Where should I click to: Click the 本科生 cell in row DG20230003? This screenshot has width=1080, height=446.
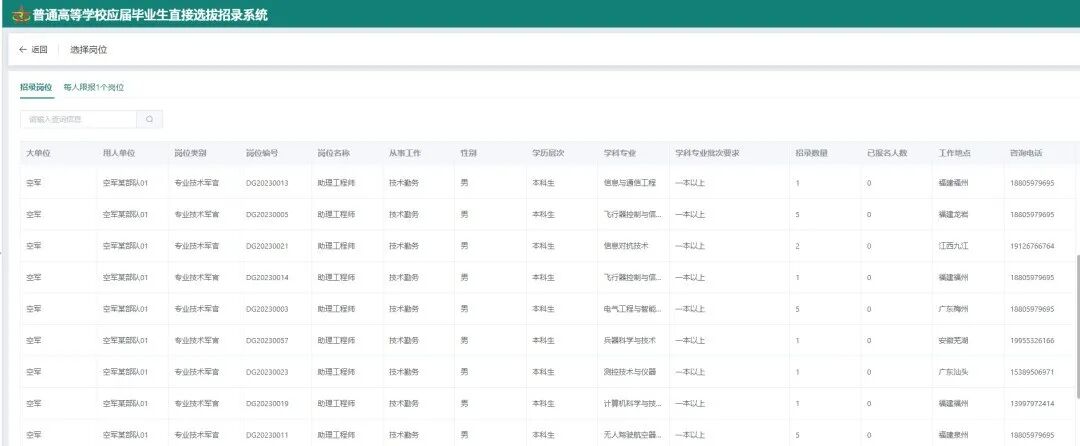[x=543, y=309]
